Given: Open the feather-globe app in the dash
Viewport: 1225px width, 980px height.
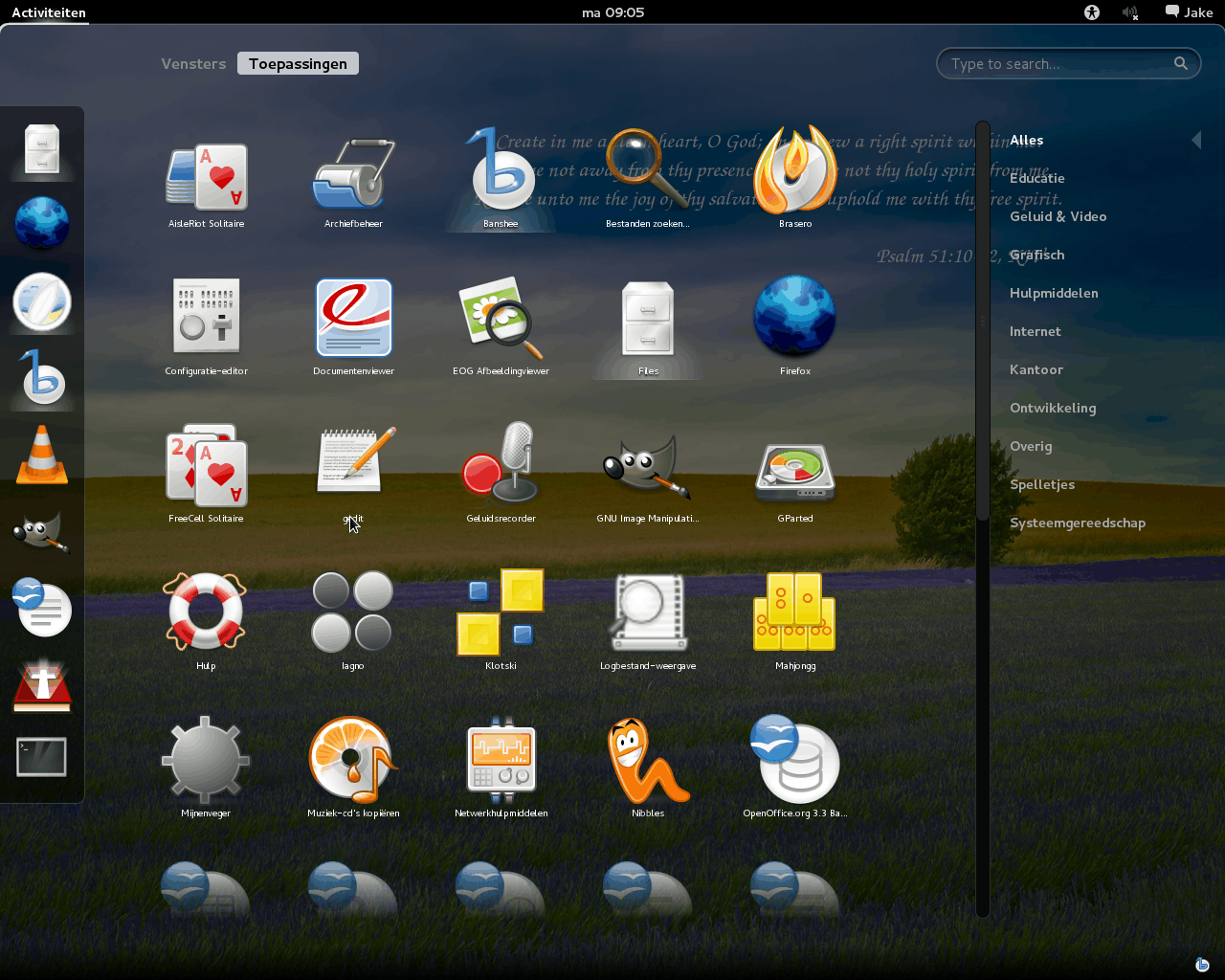Looking at the screenshot, I should pyautogui.click(x=42, y=301).
